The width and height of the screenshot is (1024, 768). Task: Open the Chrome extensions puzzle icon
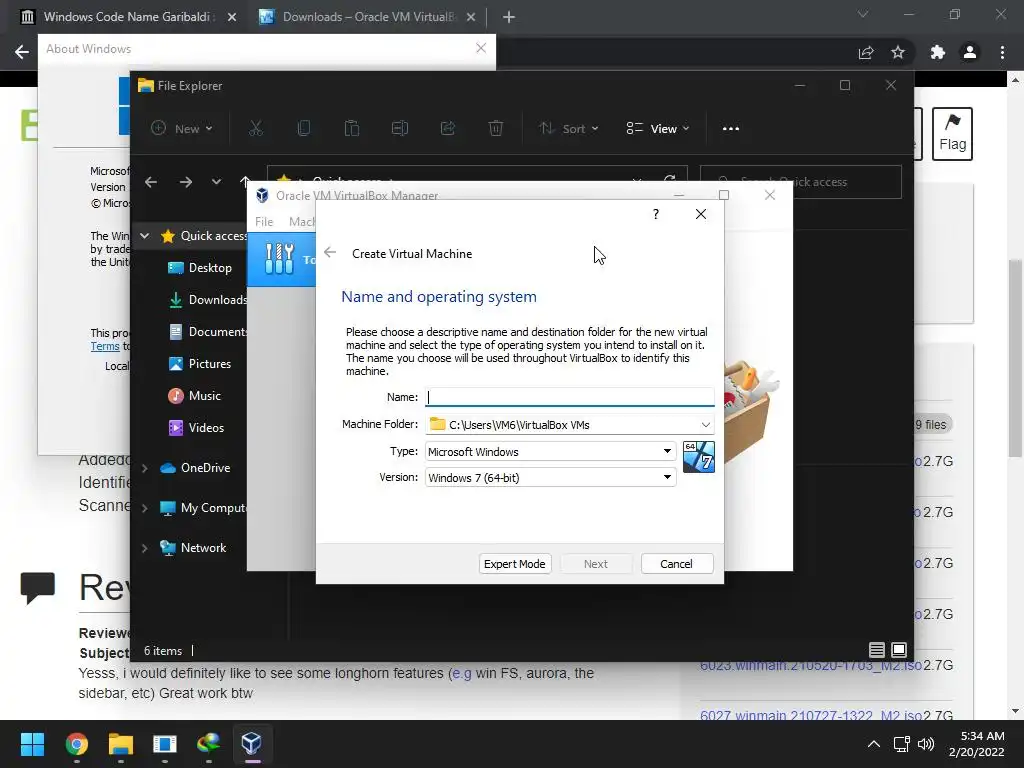pos(938,52)
